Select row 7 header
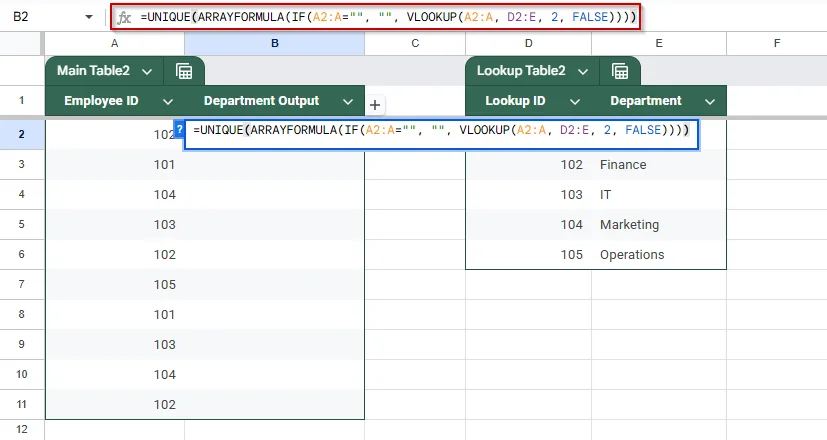 [22, 284]
